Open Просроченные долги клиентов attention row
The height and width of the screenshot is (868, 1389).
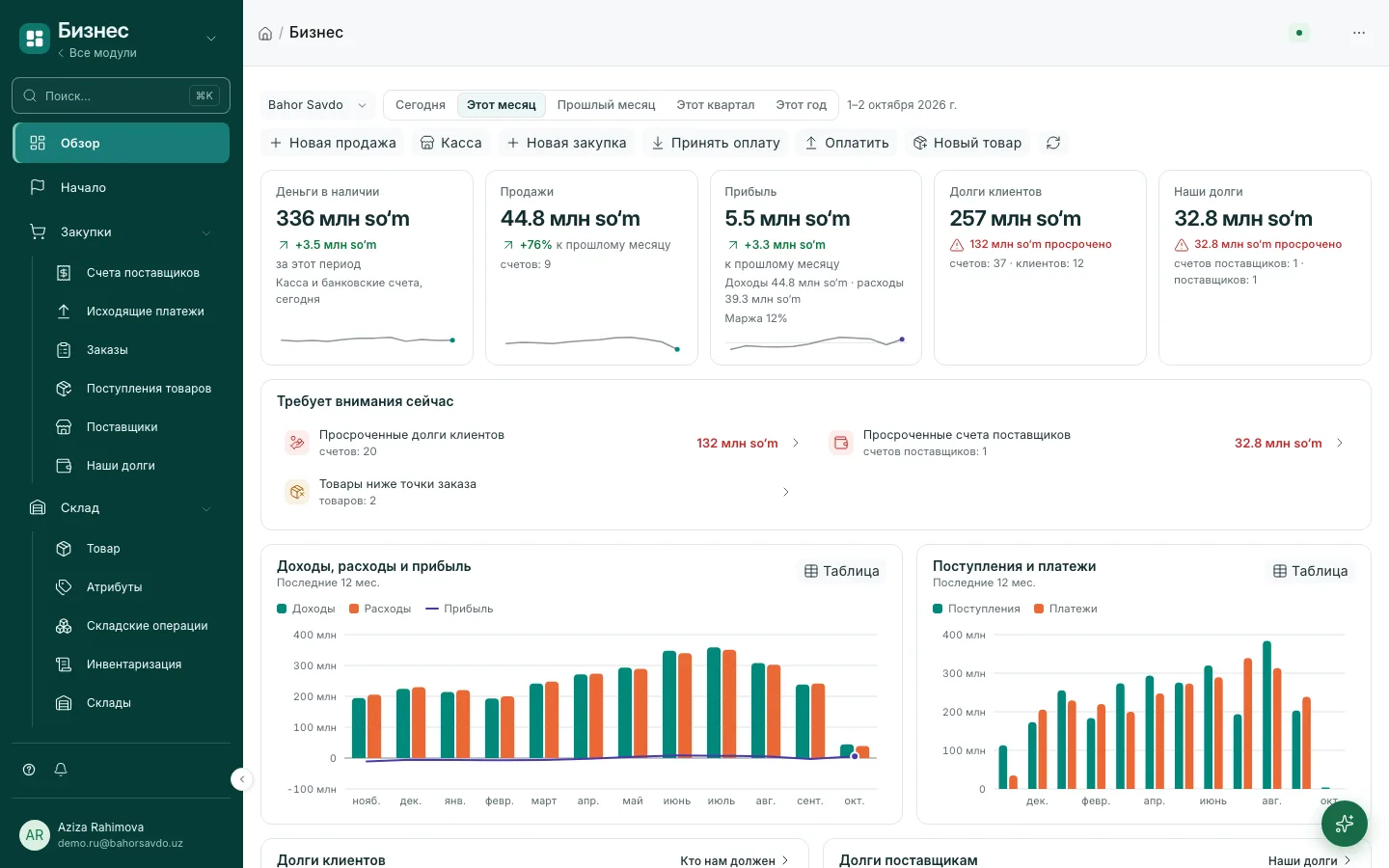tap(542, 443)
